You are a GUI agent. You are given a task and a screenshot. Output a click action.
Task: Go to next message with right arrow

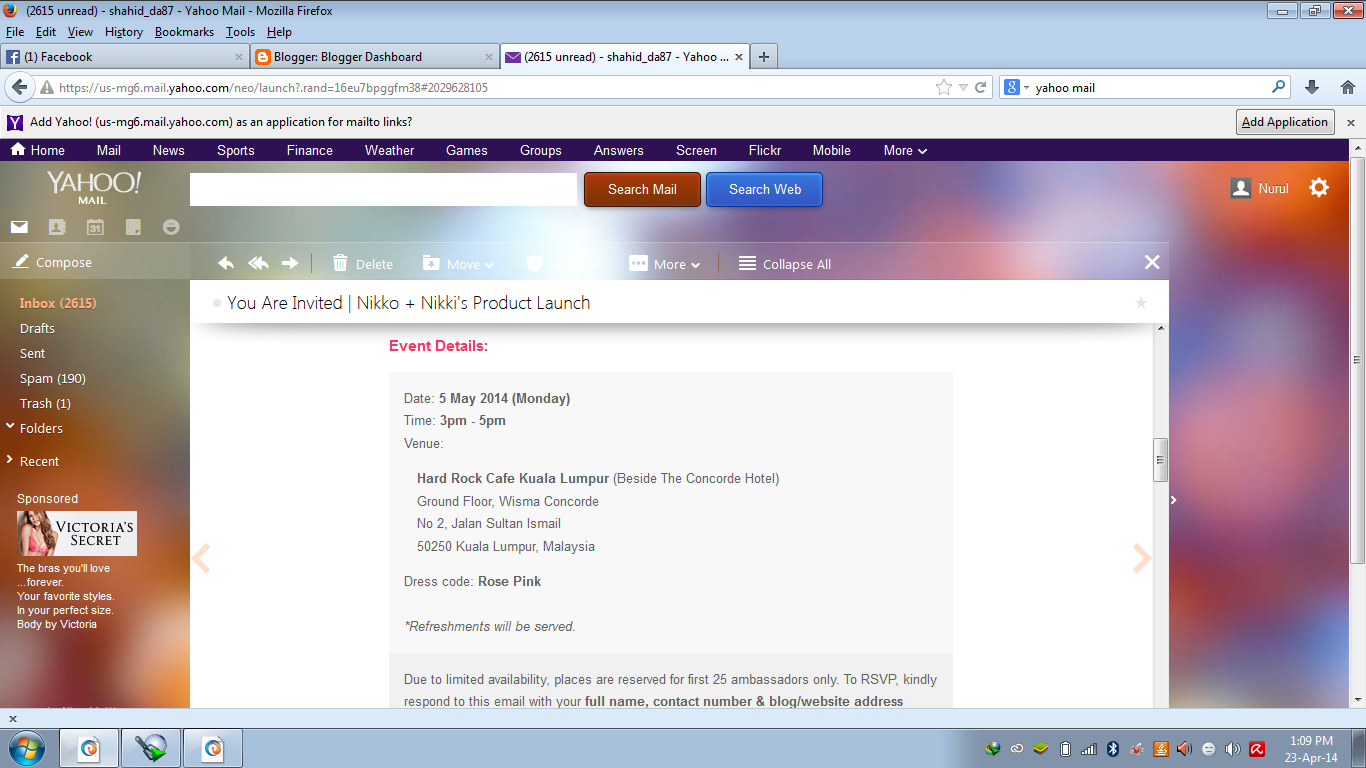[1142, 557]
